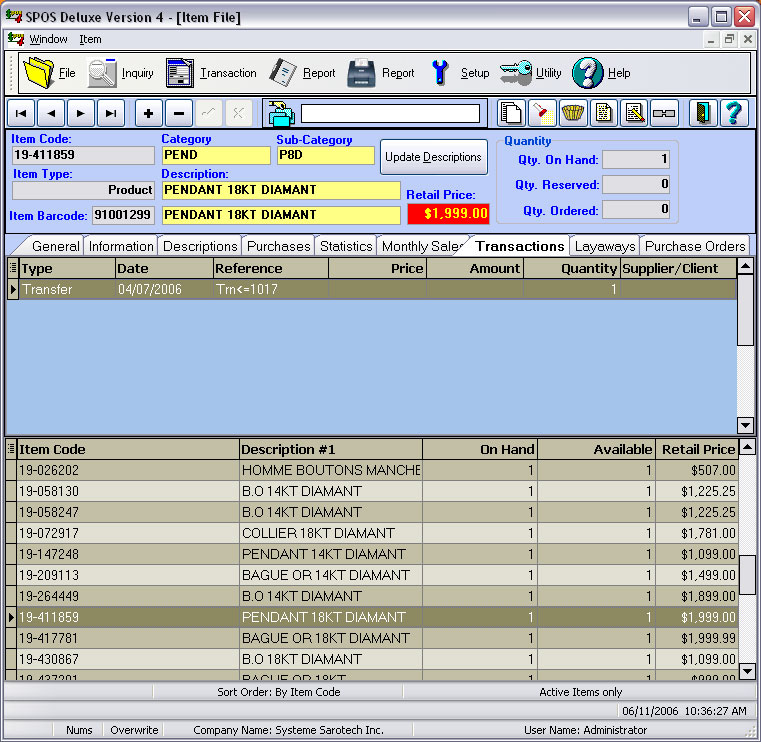761x742 pixels.
Task: Go to first record button
Action: tap(21, 114)
